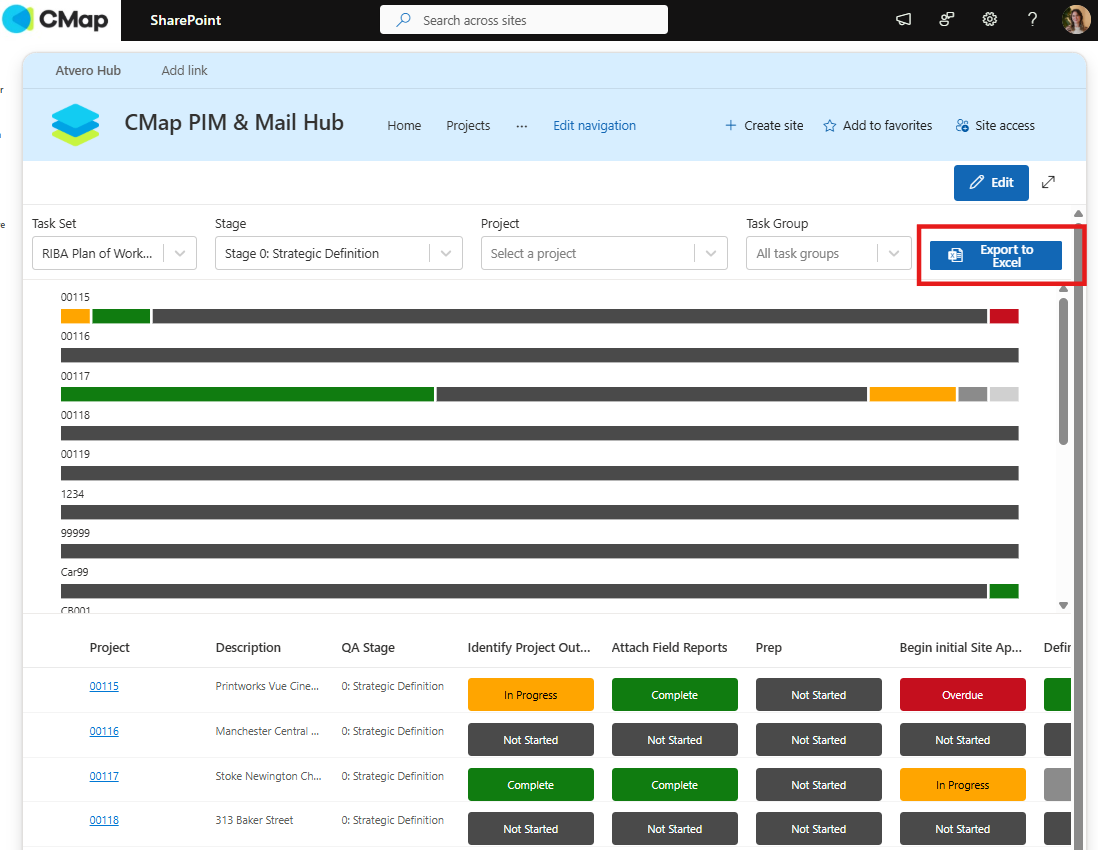Image resolution: width=1098 pixels, height=850 pixels.
Task: Click the plus icon beside Create site
Action: pyautogui.click(x=730, y=125)
